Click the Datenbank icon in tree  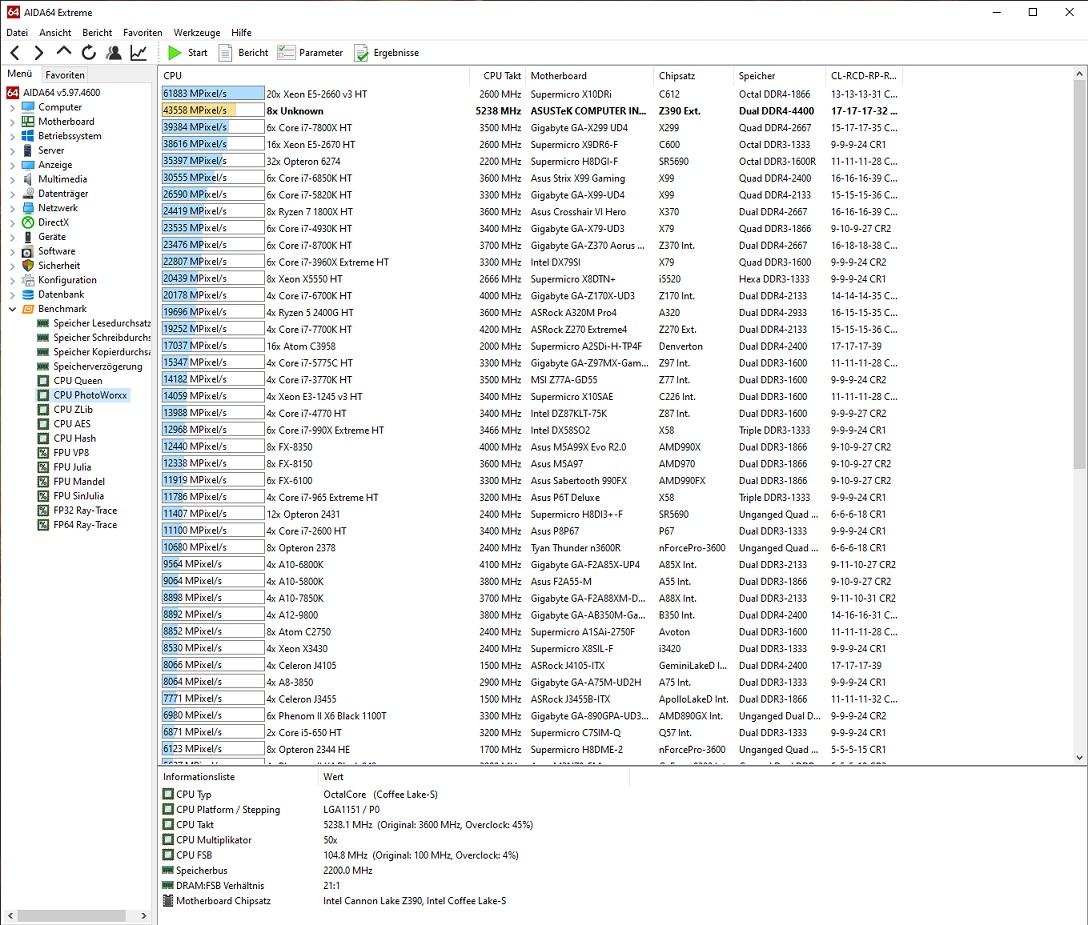click(x=28, y=294)
